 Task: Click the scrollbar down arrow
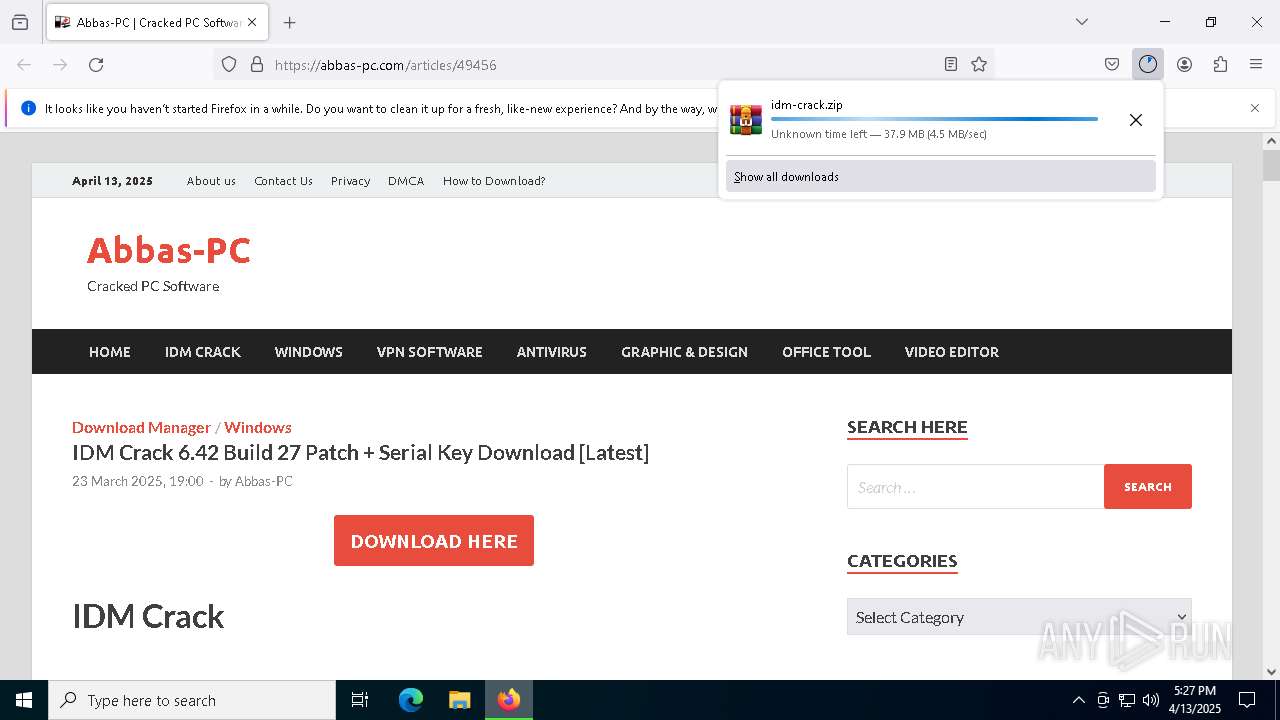1271,672
